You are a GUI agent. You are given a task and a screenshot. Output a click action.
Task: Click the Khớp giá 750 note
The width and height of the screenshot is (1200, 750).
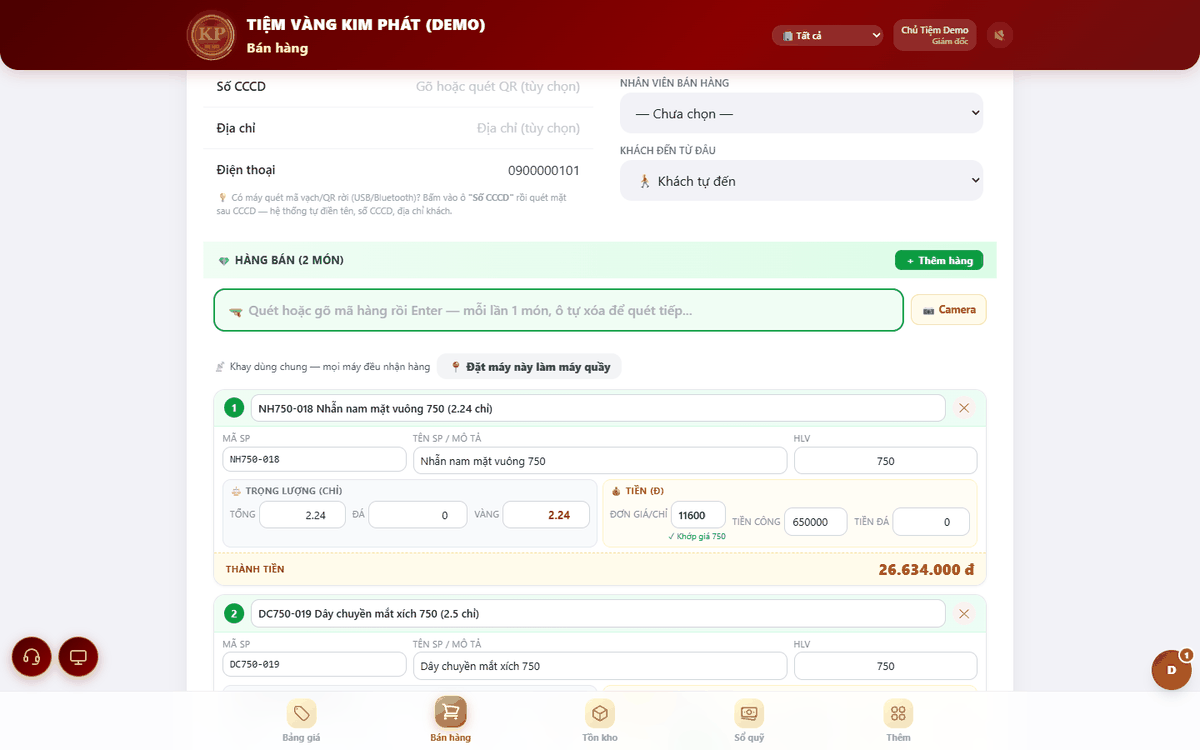tap(697, 537)
